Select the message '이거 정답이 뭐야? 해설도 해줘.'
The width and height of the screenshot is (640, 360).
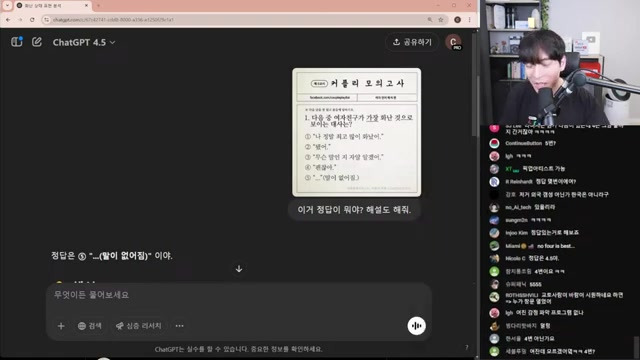pyautogui.click(x=354, y=210)
